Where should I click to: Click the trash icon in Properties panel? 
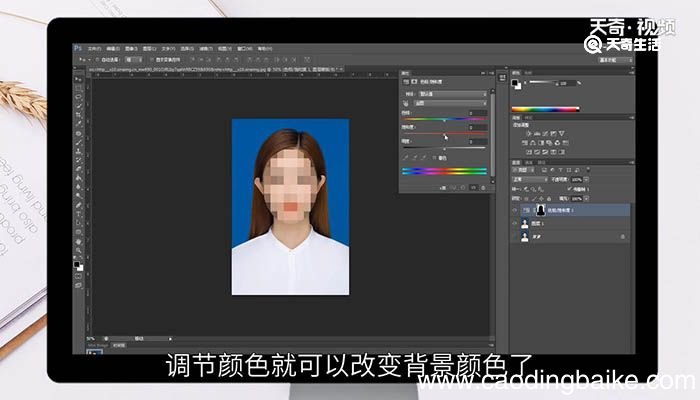(x=483, y=188)
